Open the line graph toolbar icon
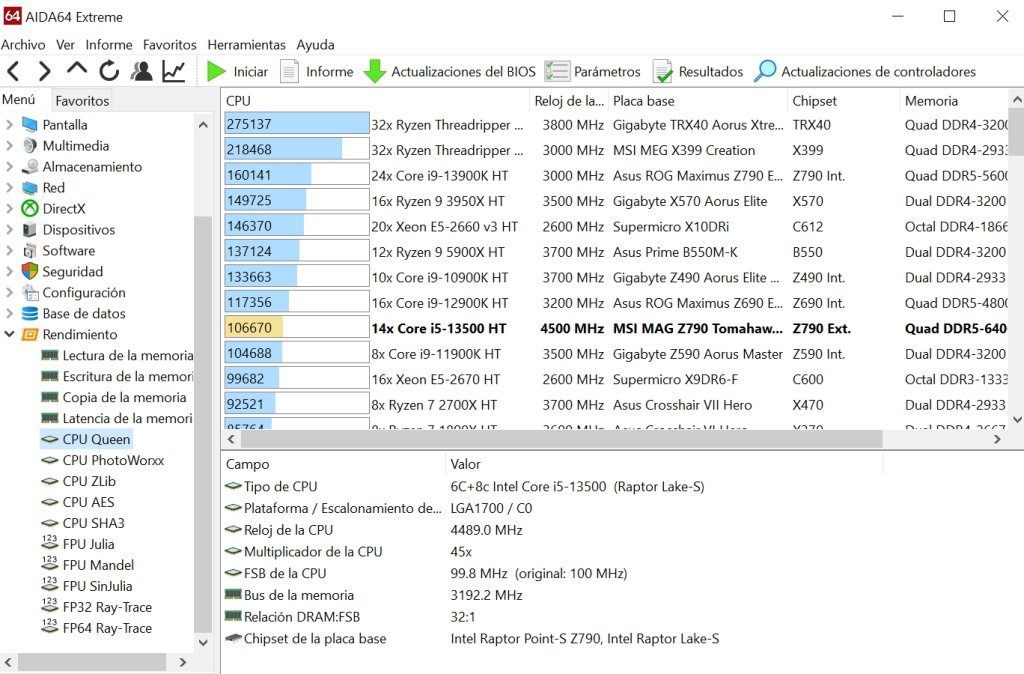The height and width of the screenshot is (674, 1024). [x=174, y=71]
